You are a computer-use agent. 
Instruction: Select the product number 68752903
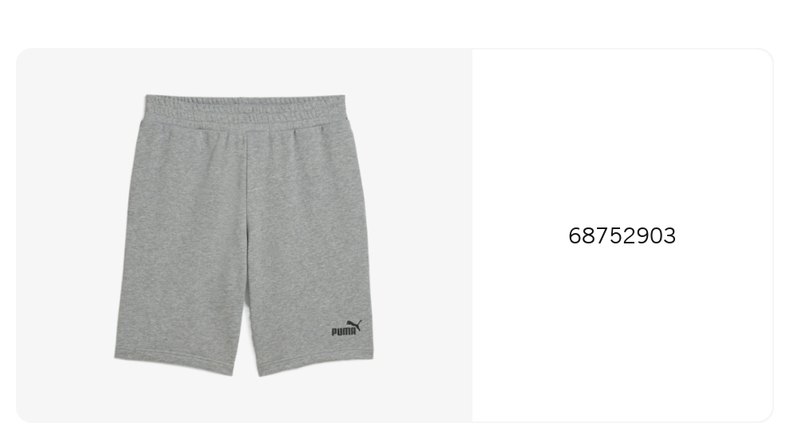pos(622,236)
